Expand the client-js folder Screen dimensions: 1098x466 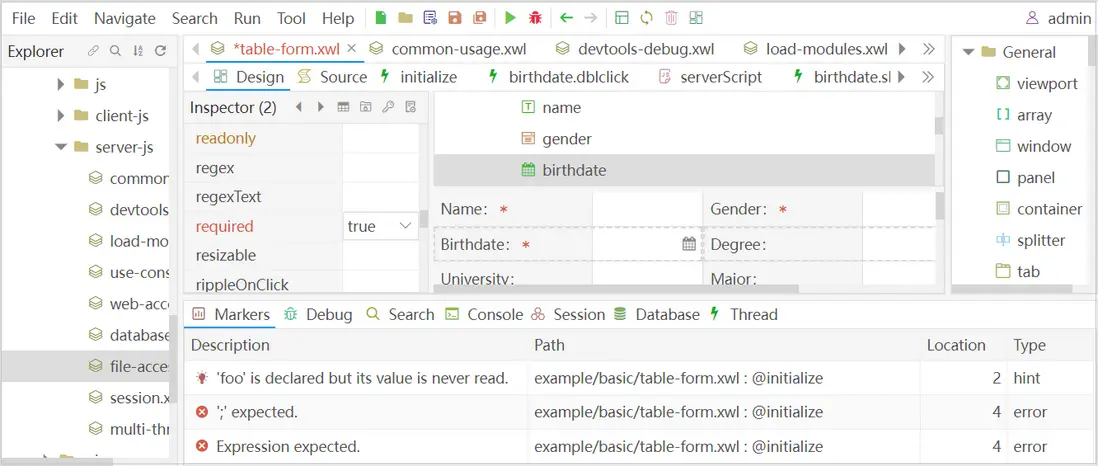61,116
